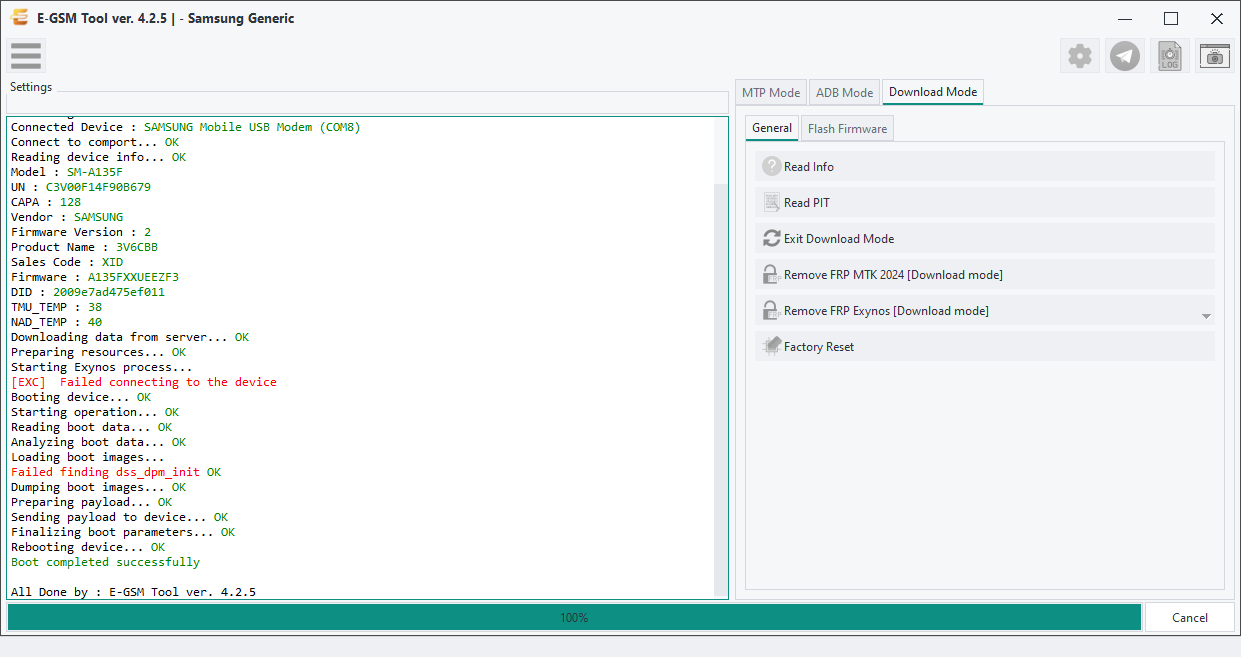Click the Connect to comport line
1241x657 pixels.
(x=95, y=142)
